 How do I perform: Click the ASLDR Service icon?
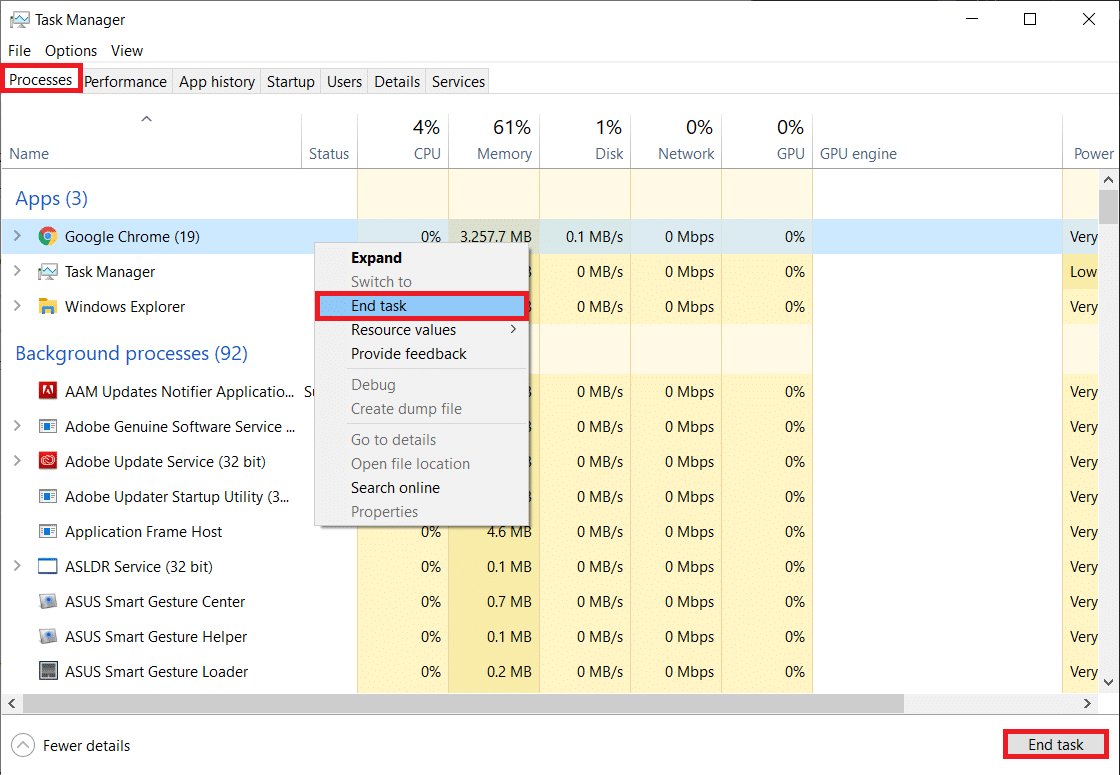coord(47,567)
